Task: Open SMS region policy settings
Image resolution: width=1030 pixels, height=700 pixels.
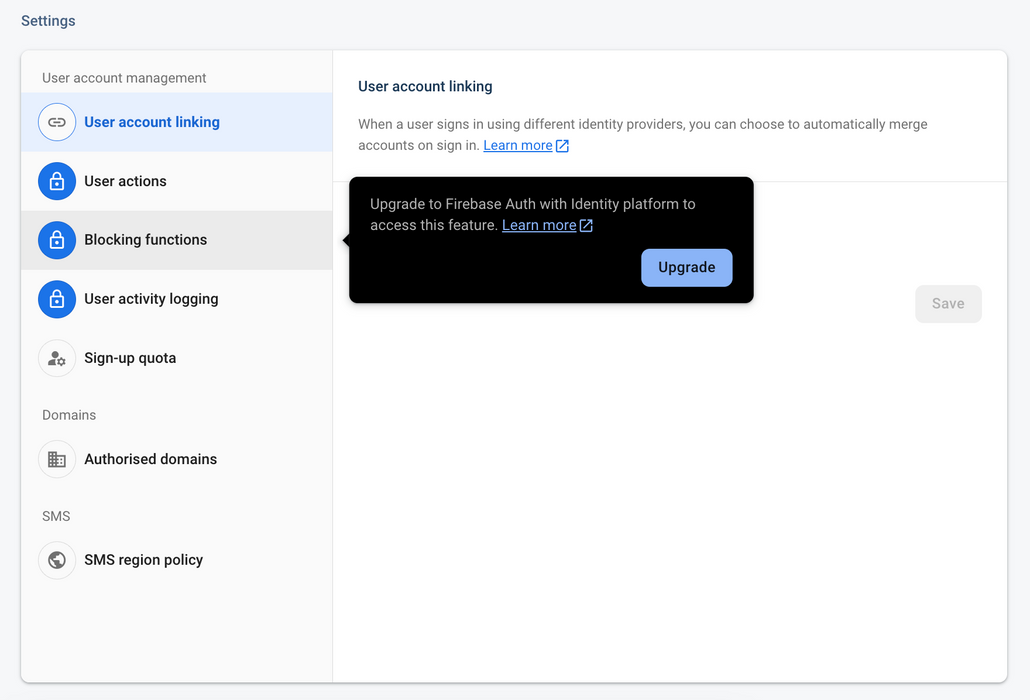Action: pos(144,560)
